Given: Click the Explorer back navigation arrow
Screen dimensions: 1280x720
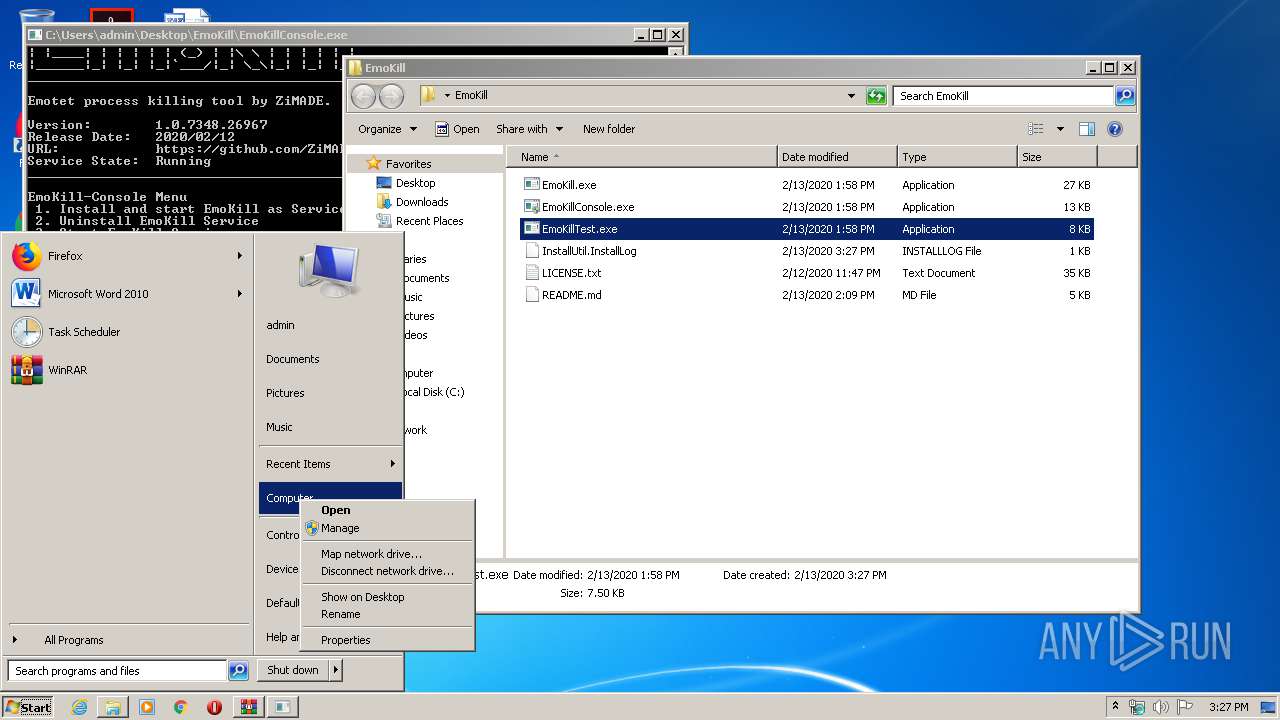Looking at the screenshot, I should click(x=363, y=96).
